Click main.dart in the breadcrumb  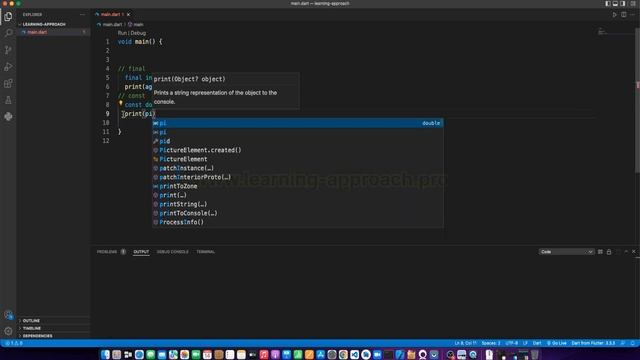click(112, 24)
